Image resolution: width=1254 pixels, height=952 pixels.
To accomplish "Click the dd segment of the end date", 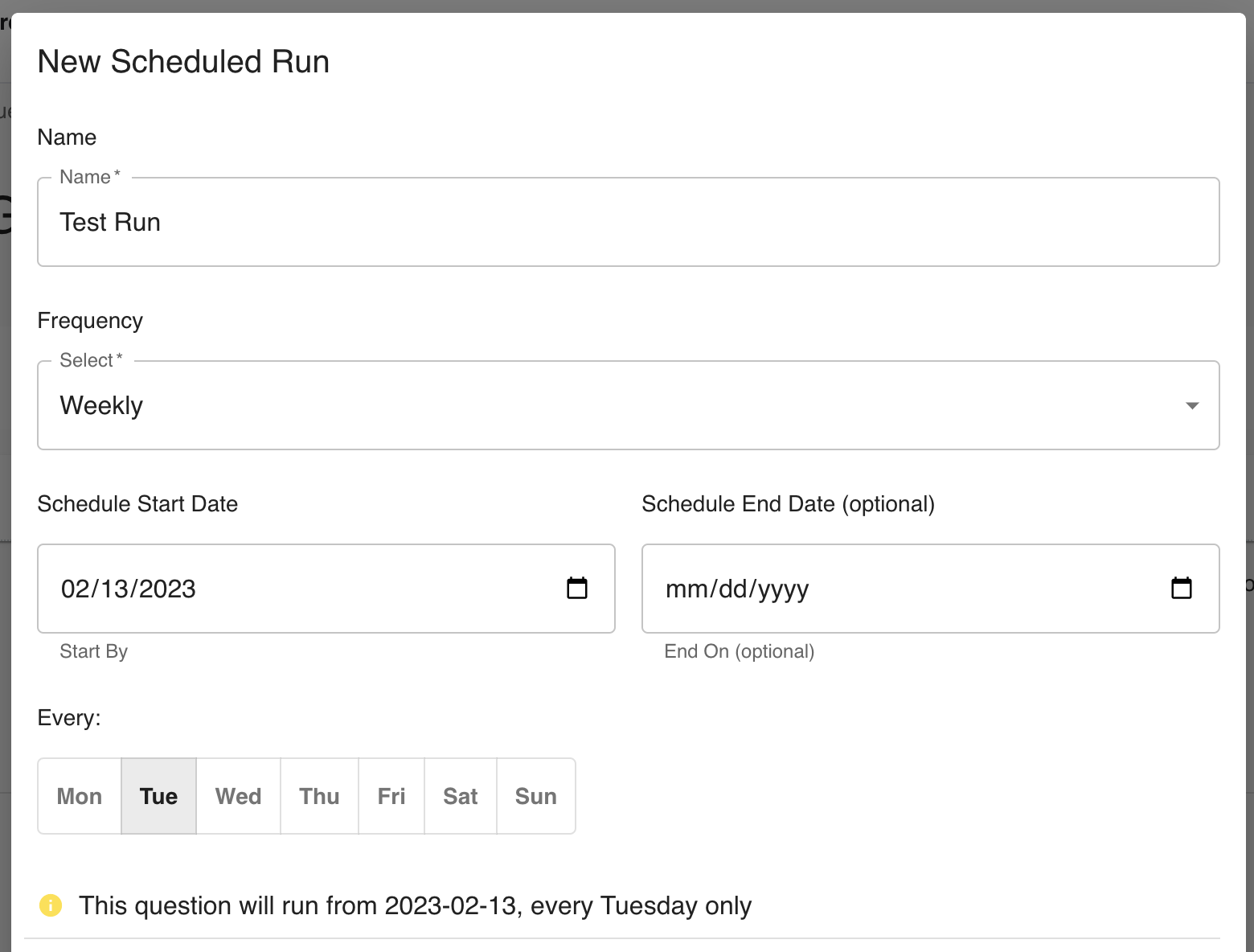I will tap(733, 589).
